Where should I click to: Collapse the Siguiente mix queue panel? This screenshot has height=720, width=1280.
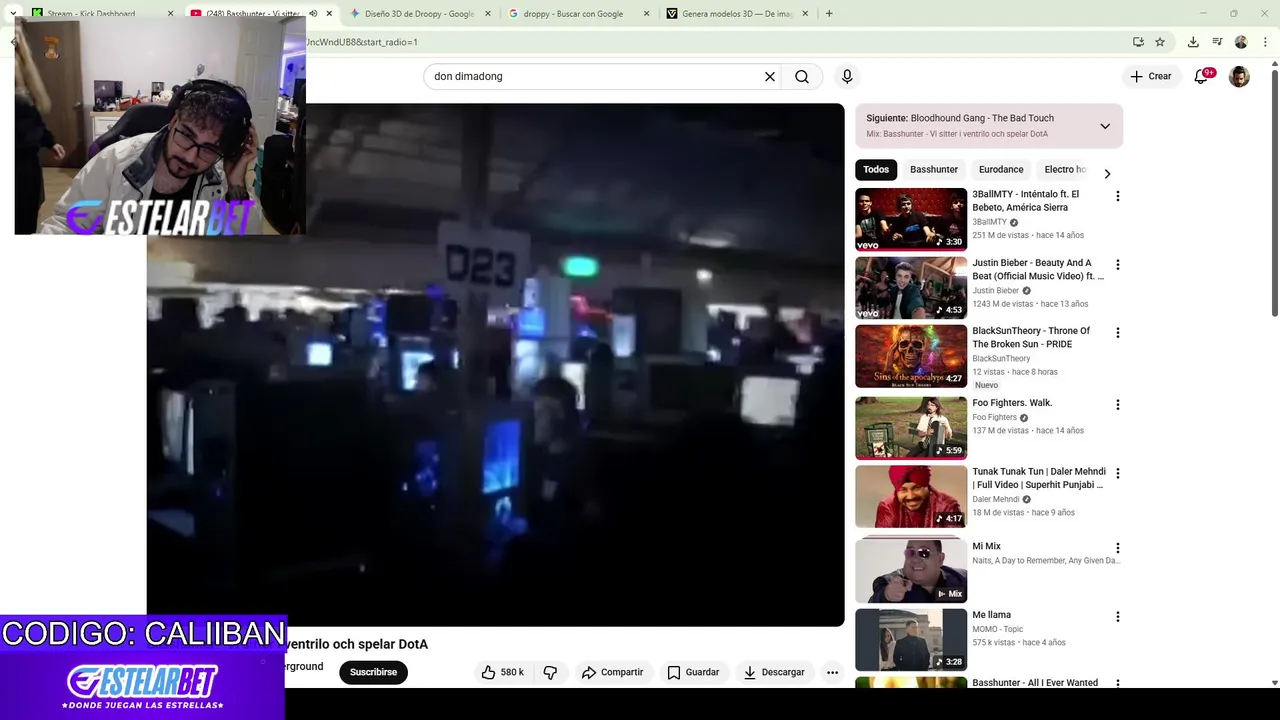click(x=1105, y=126)
